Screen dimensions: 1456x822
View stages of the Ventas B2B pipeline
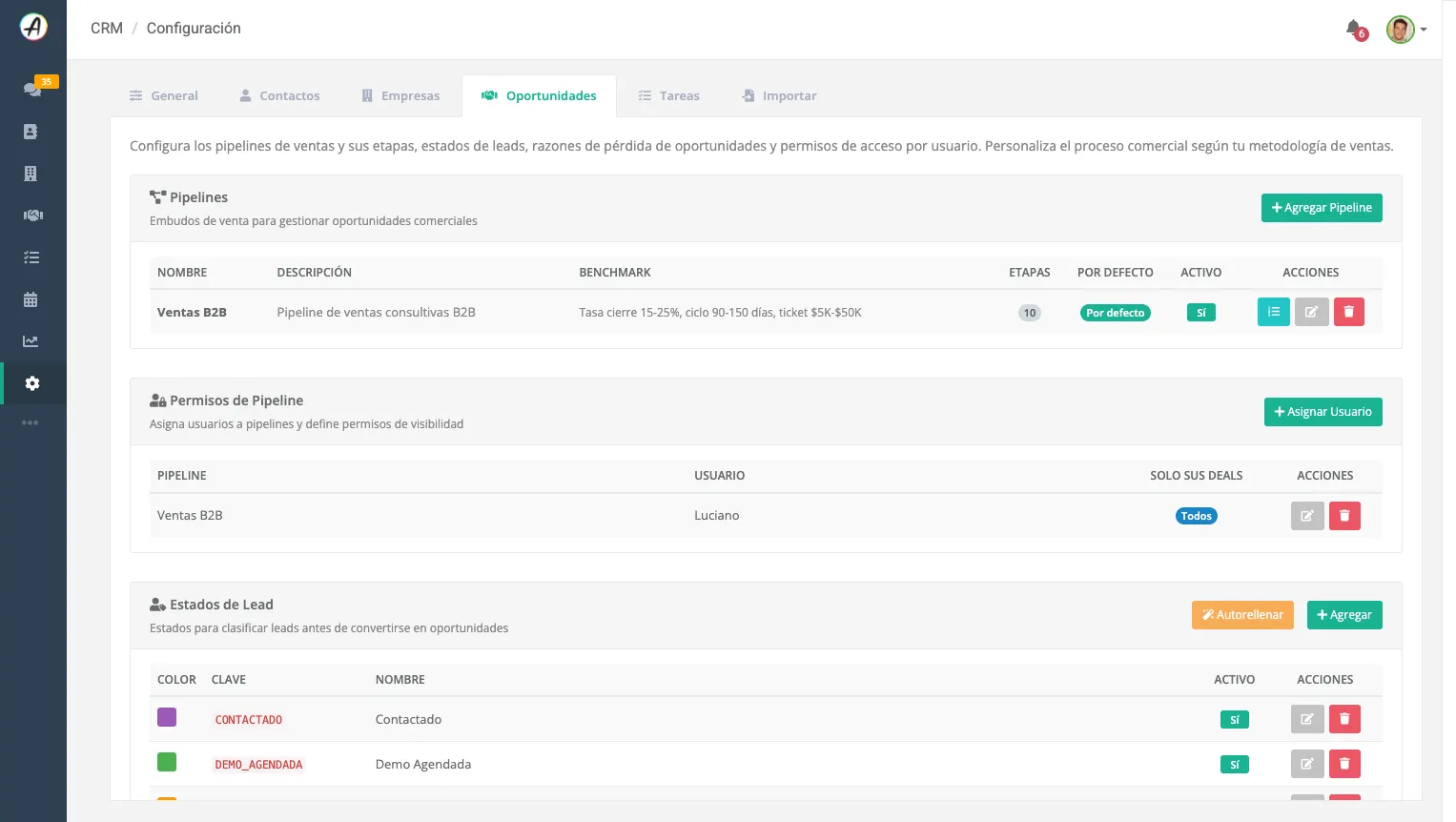coord(1274,312)
